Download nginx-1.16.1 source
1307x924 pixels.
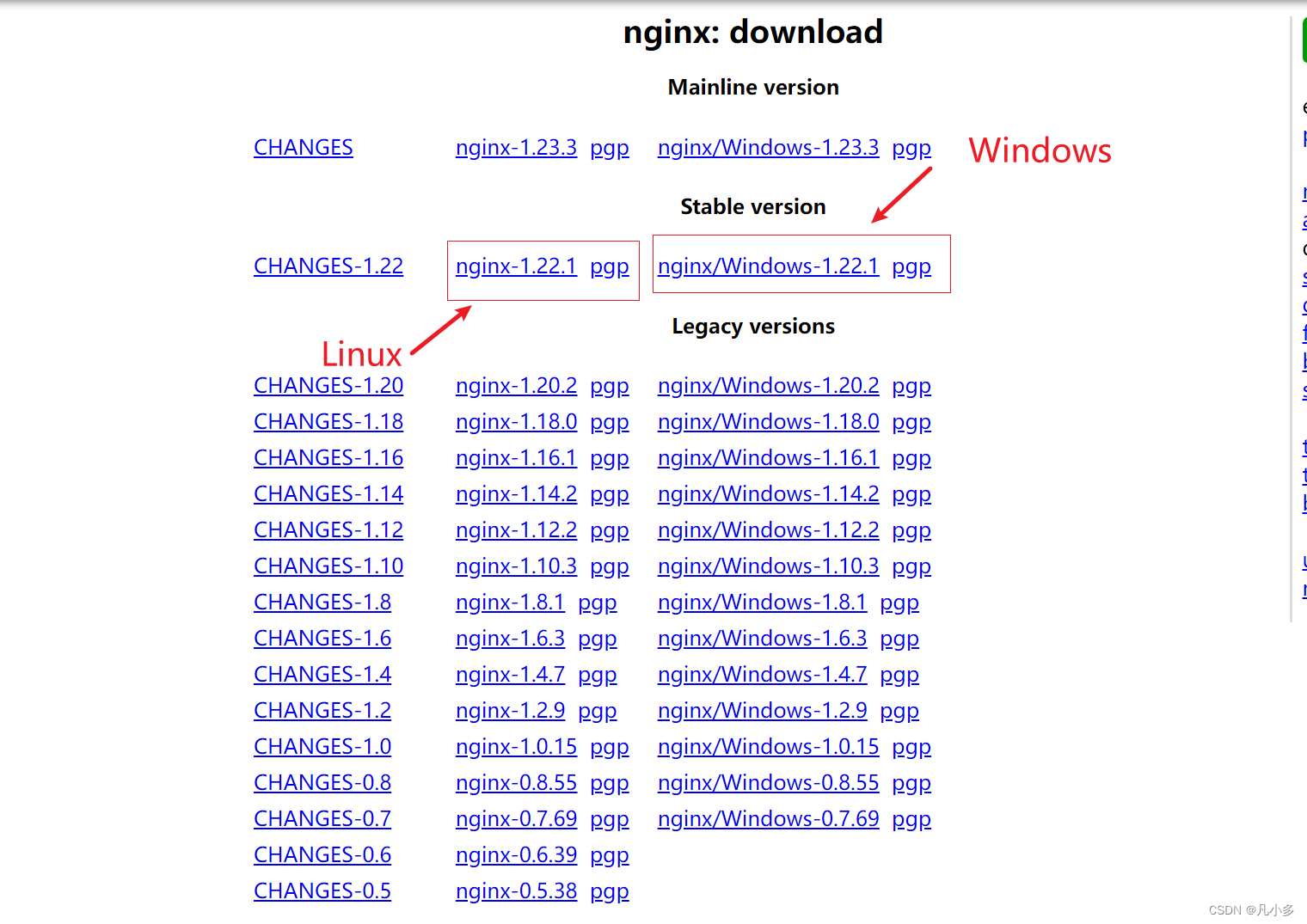(516, 458)
